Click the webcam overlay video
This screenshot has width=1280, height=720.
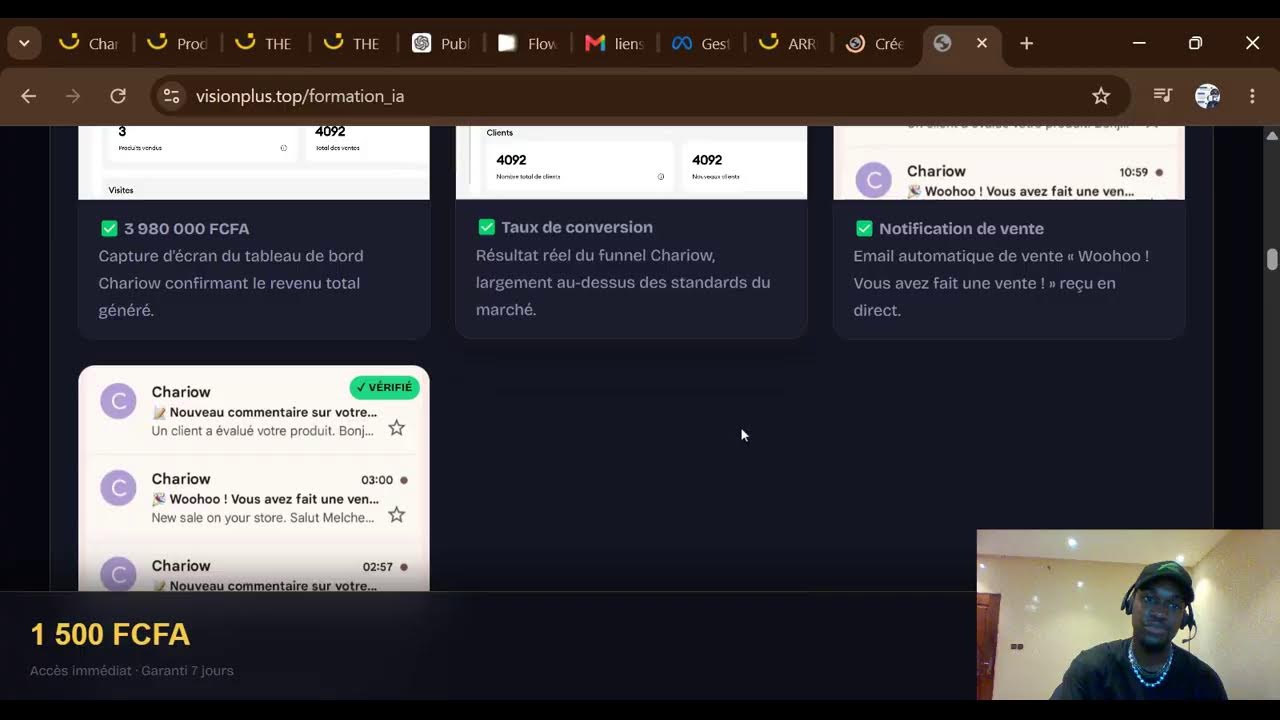point(1128,615)
